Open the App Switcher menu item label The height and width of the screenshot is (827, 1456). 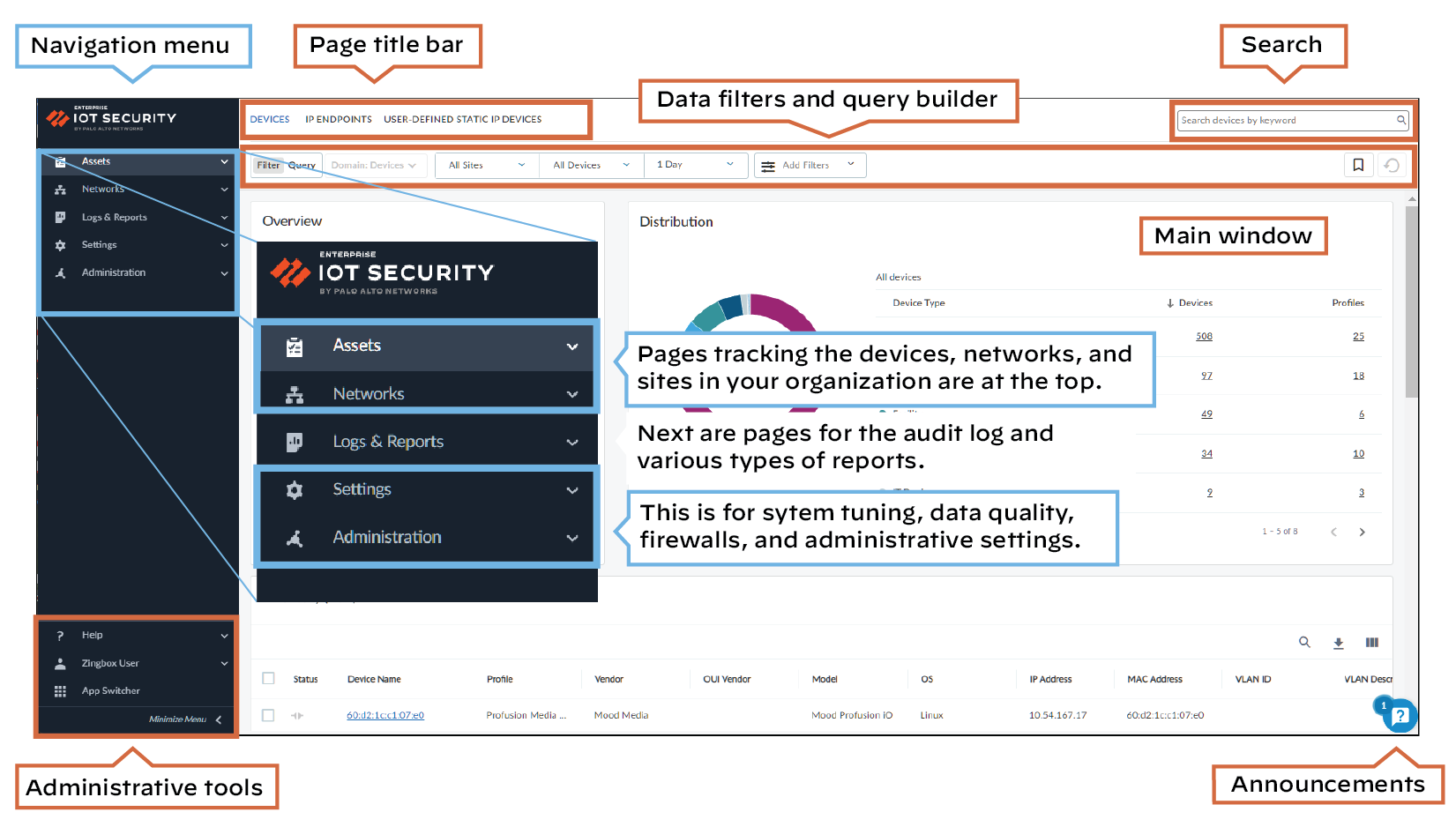(x=111, y=691)
